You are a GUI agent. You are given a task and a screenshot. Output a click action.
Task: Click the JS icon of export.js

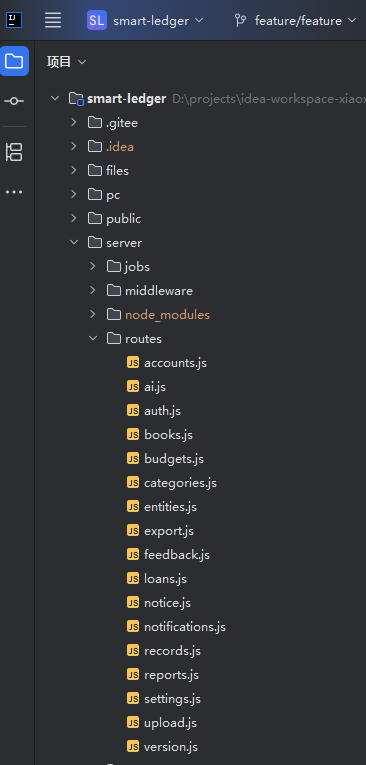point(133,530)
